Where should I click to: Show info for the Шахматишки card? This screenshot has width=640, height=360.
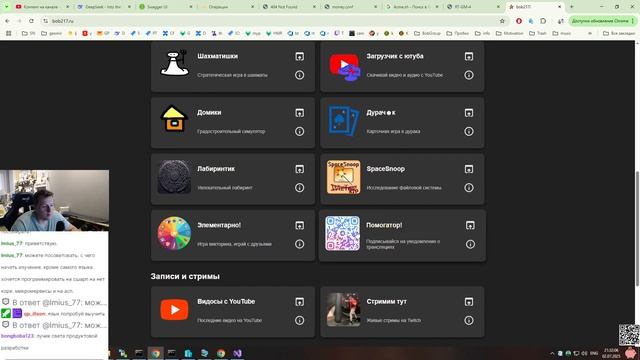coord(300,75)
